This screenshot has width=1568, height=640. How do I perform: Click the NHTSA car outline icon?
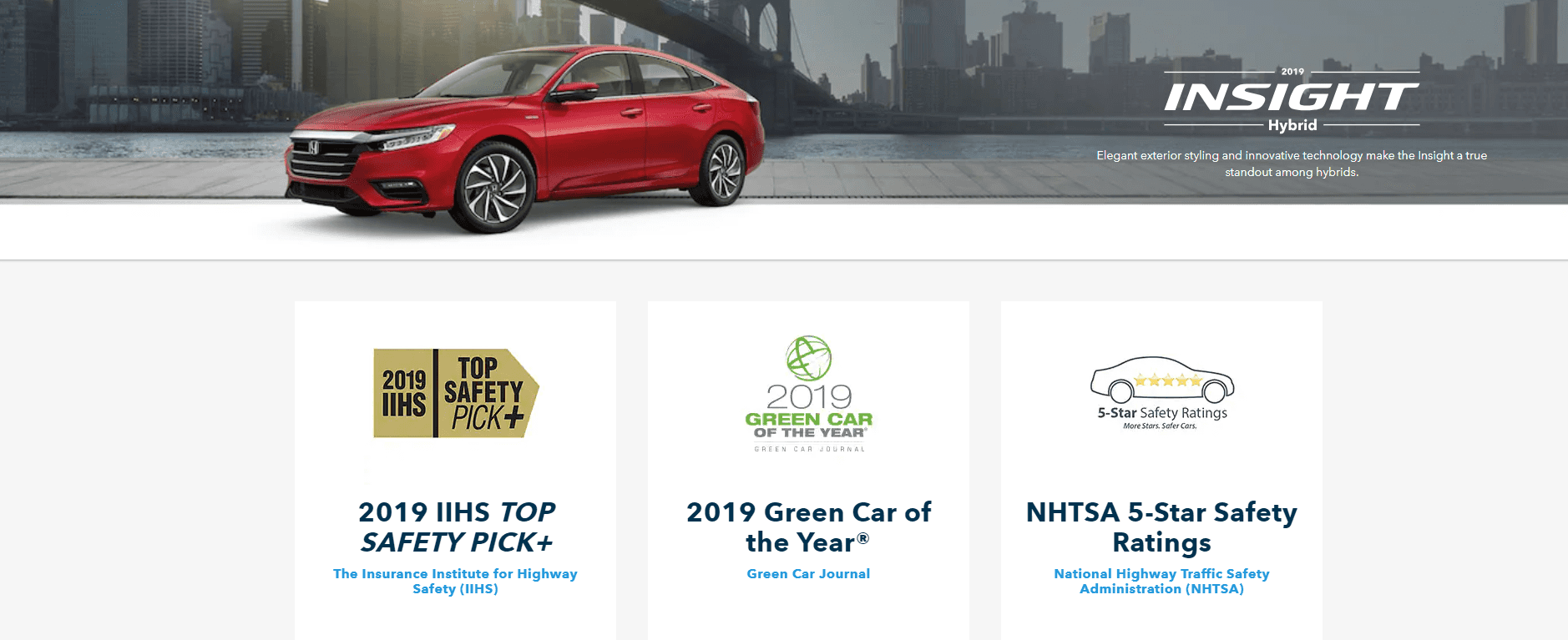(1162, 380)
